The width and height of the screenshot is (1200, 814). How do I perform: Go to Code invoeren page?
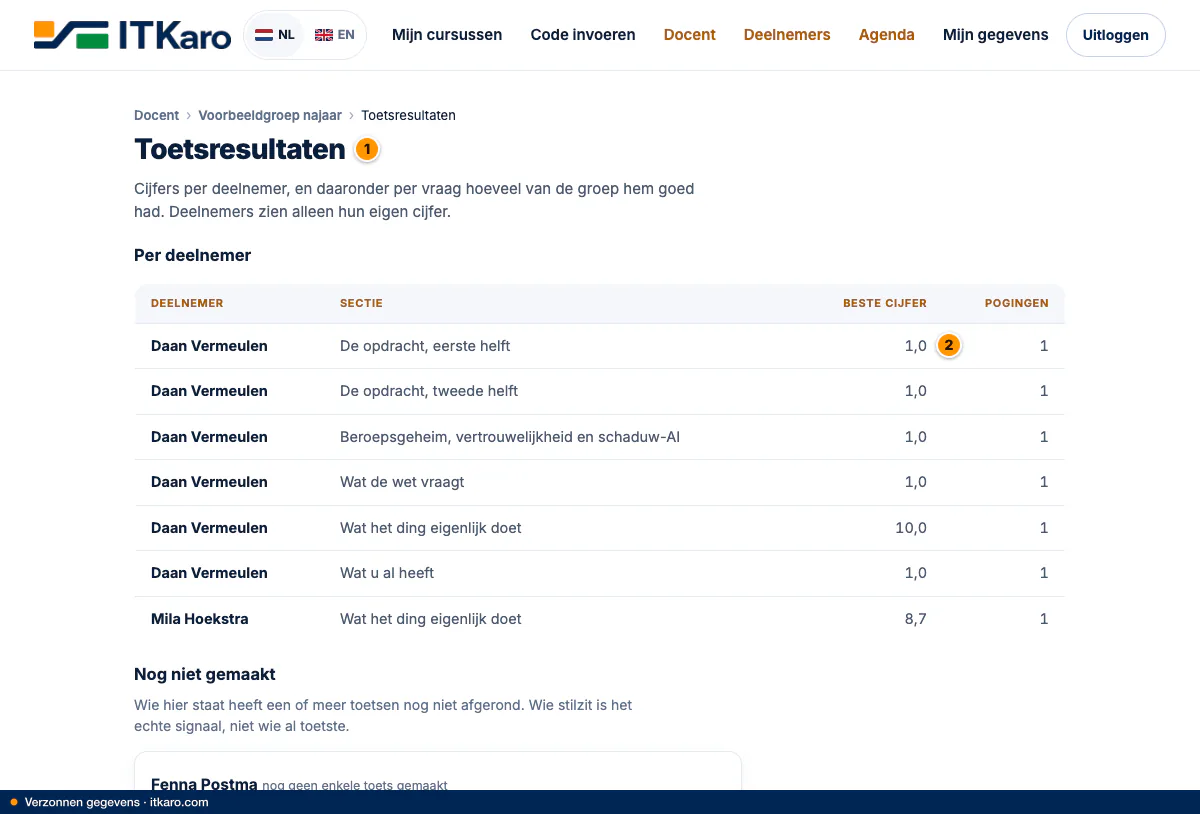point(583,35)
